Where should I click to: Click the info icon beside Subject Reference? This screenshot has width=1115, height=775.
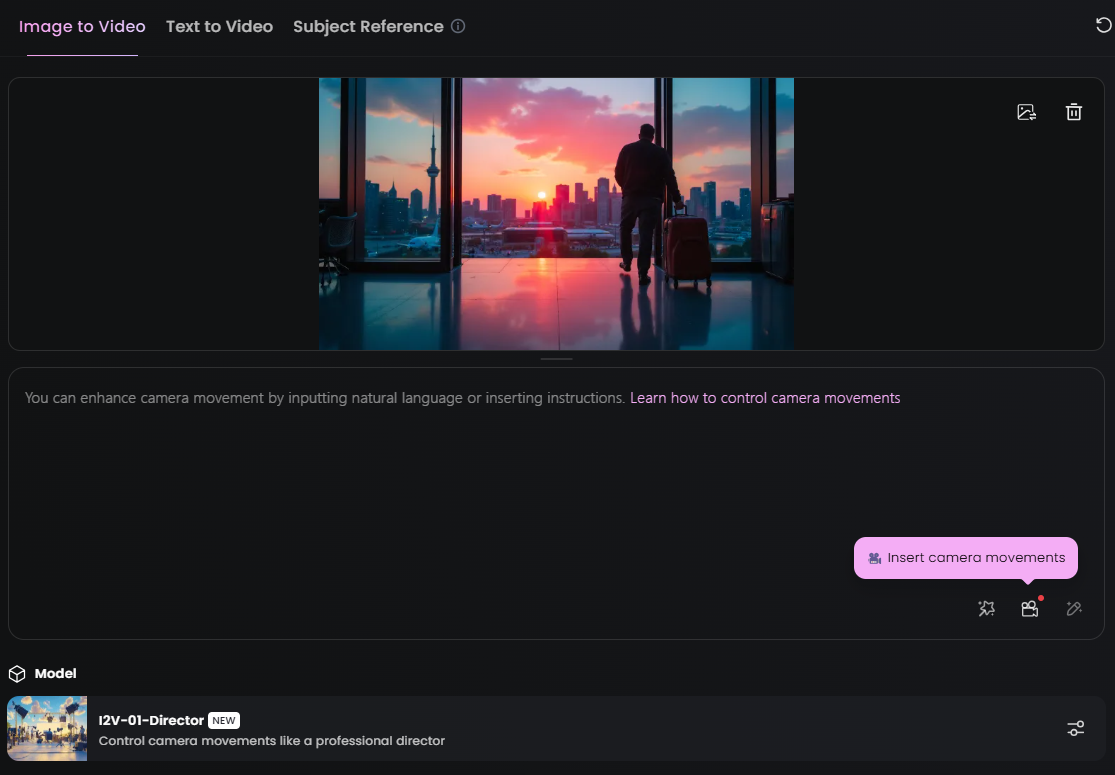[x=458, y=27]
